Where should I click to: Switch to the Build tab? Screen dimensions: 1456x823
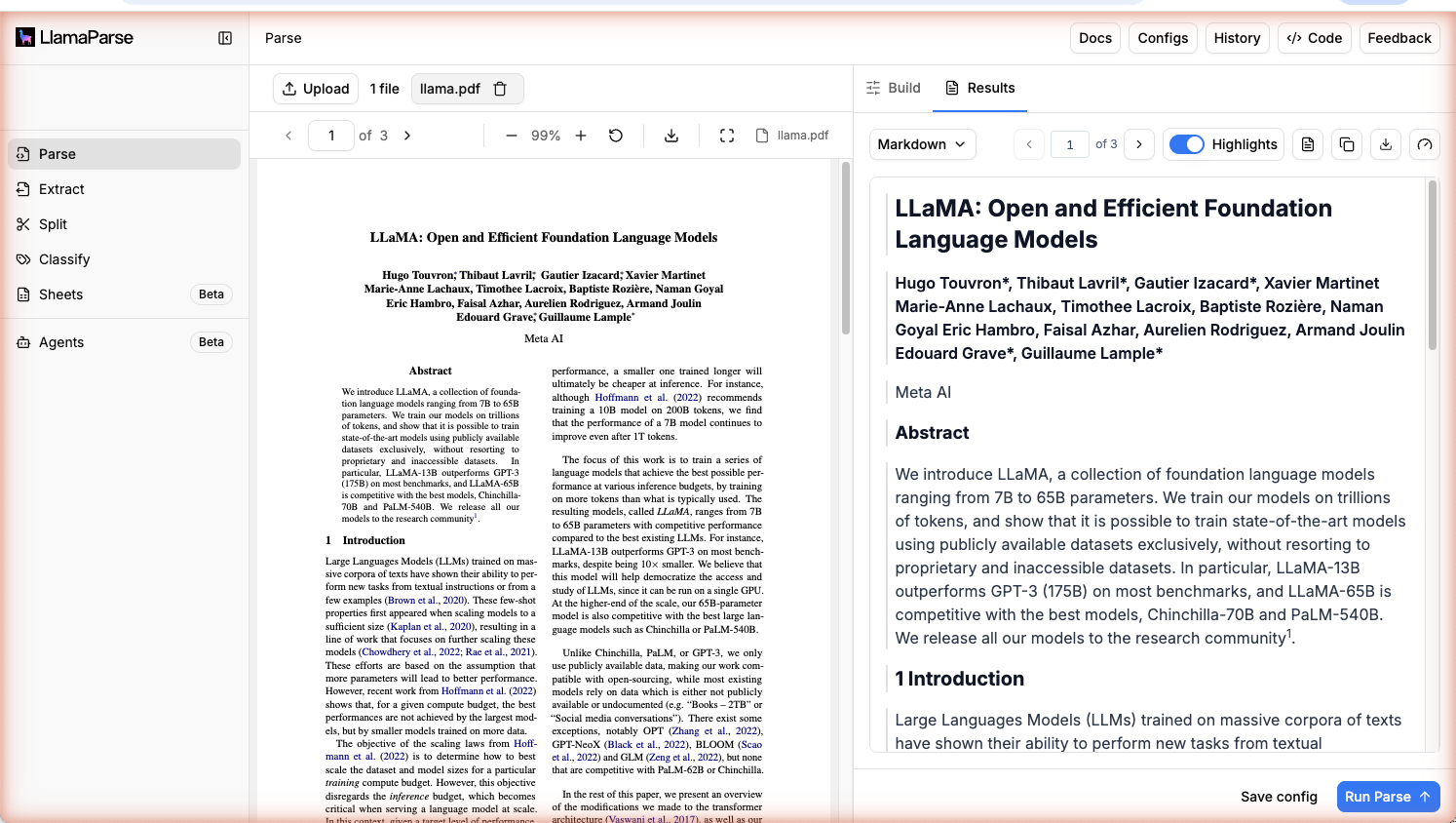(893, 87)
